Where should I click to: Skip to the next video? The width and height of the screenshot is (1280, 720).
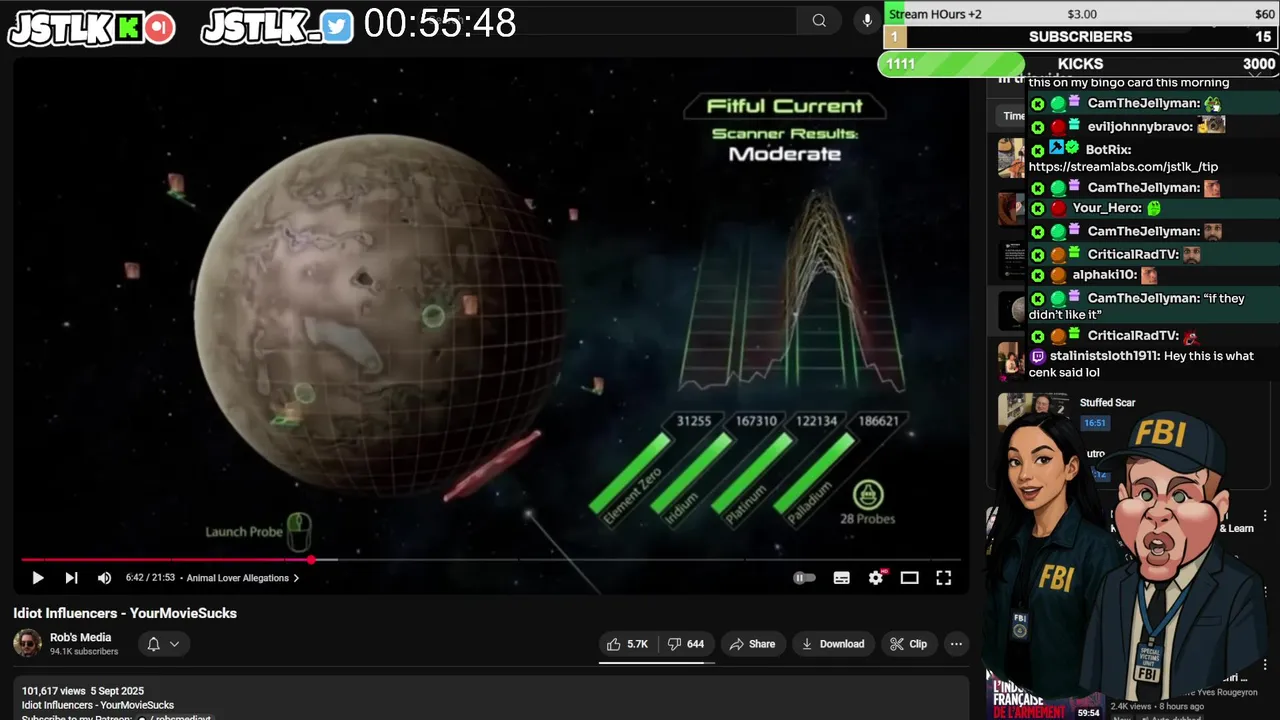pos(71,578)
